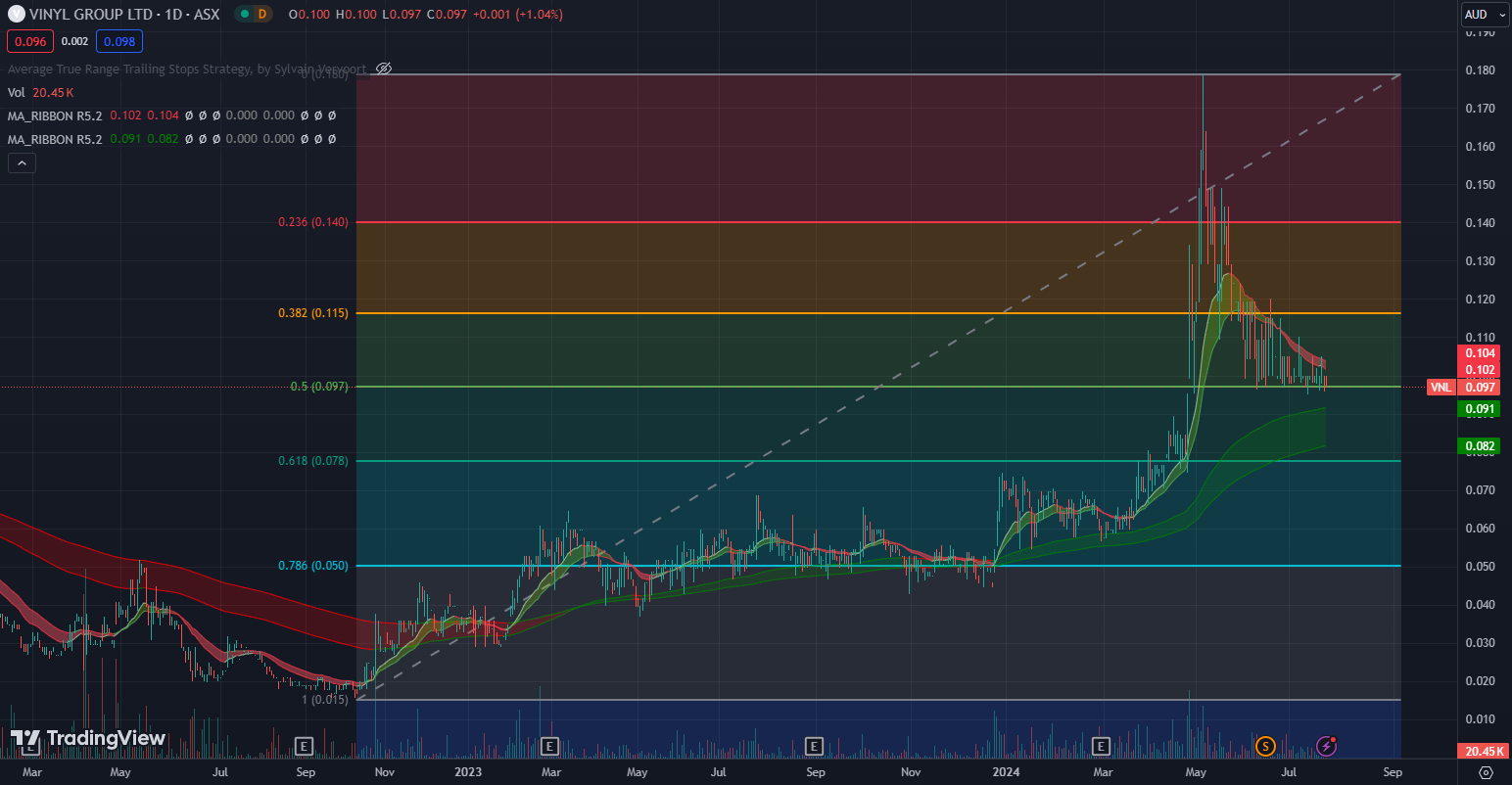Open chart settings gear in bottom-right corner
This screenshot has width=1512, height=785.
click(1486, 772)
